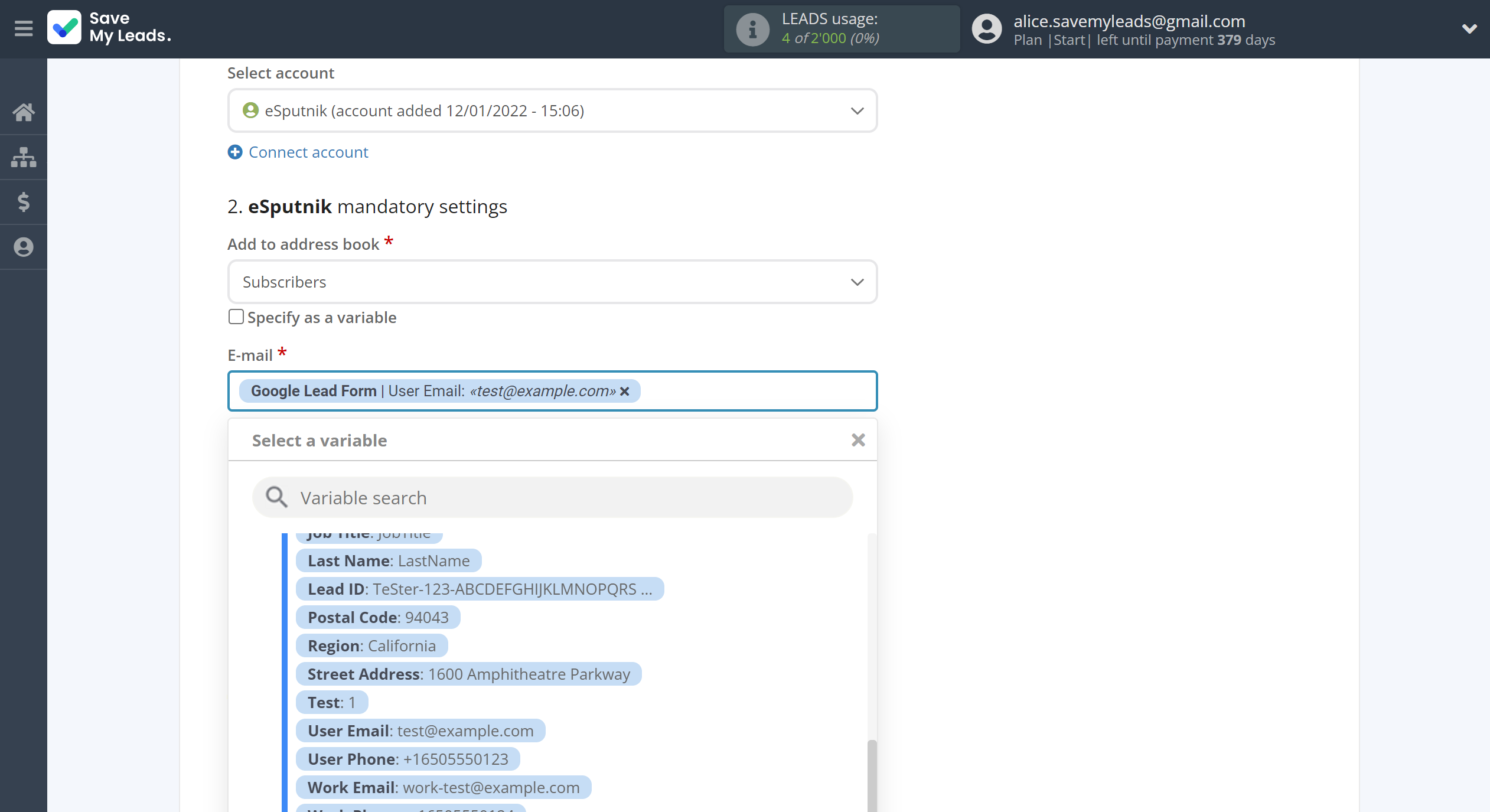This screenshot has width=1490, height=812.
Task: Open the Select account dropdown
Action: pyautogui.click(x=552, y=110)
